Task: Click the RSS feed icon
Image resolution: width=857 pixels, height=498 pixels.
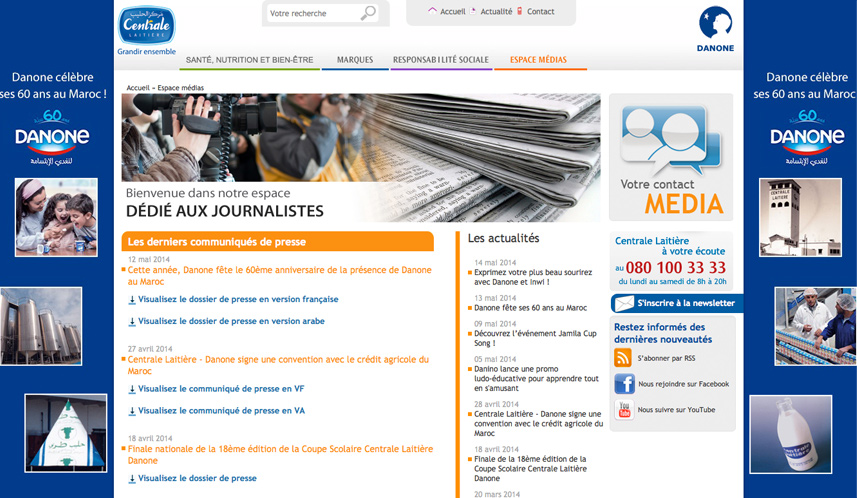Action: [x=623, y=358]
